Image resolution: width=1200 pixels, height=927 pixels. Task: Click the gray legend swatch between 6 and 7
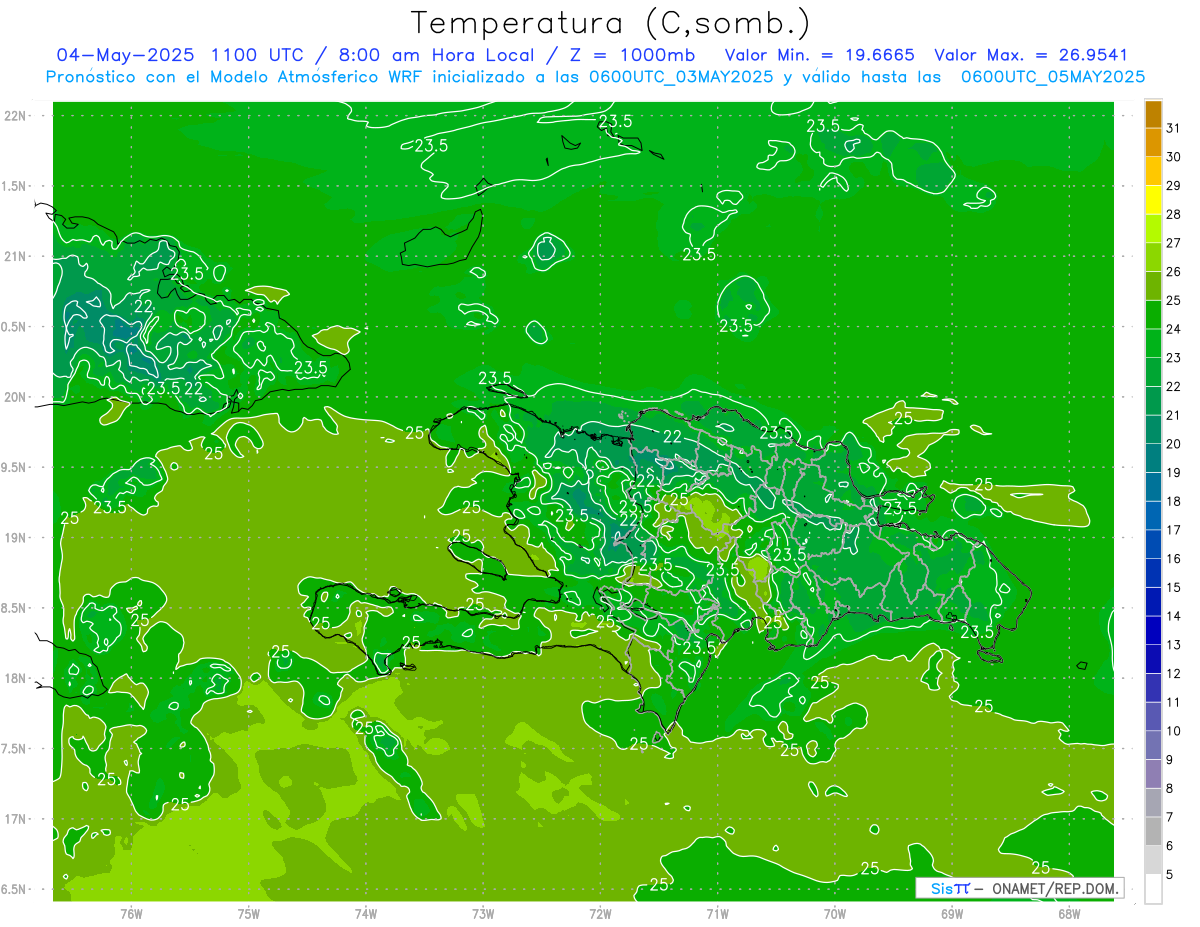pos(1153,831)
